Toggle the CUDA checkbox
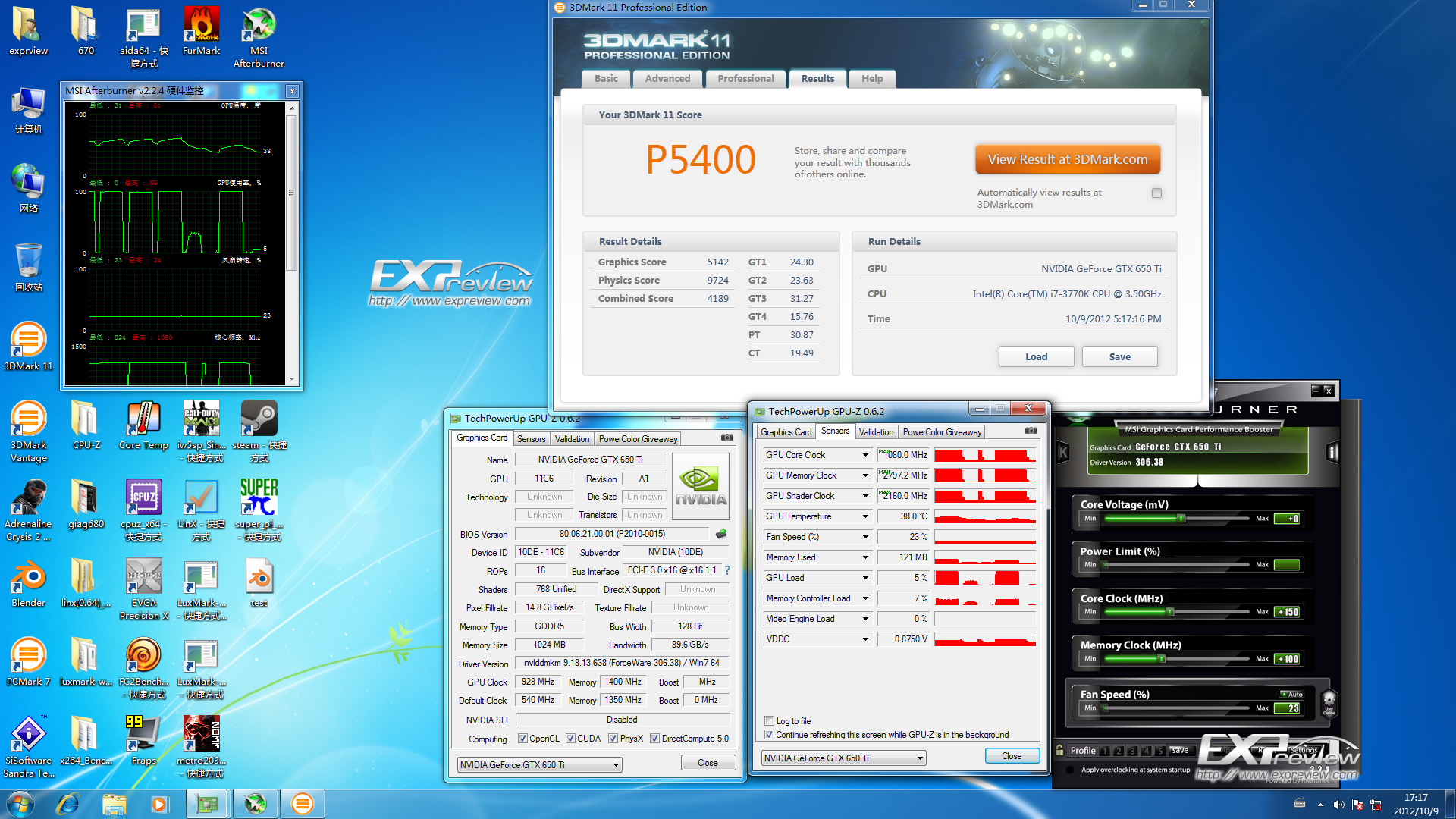This screenshot has height=819, width=1456. coord(570,739)
